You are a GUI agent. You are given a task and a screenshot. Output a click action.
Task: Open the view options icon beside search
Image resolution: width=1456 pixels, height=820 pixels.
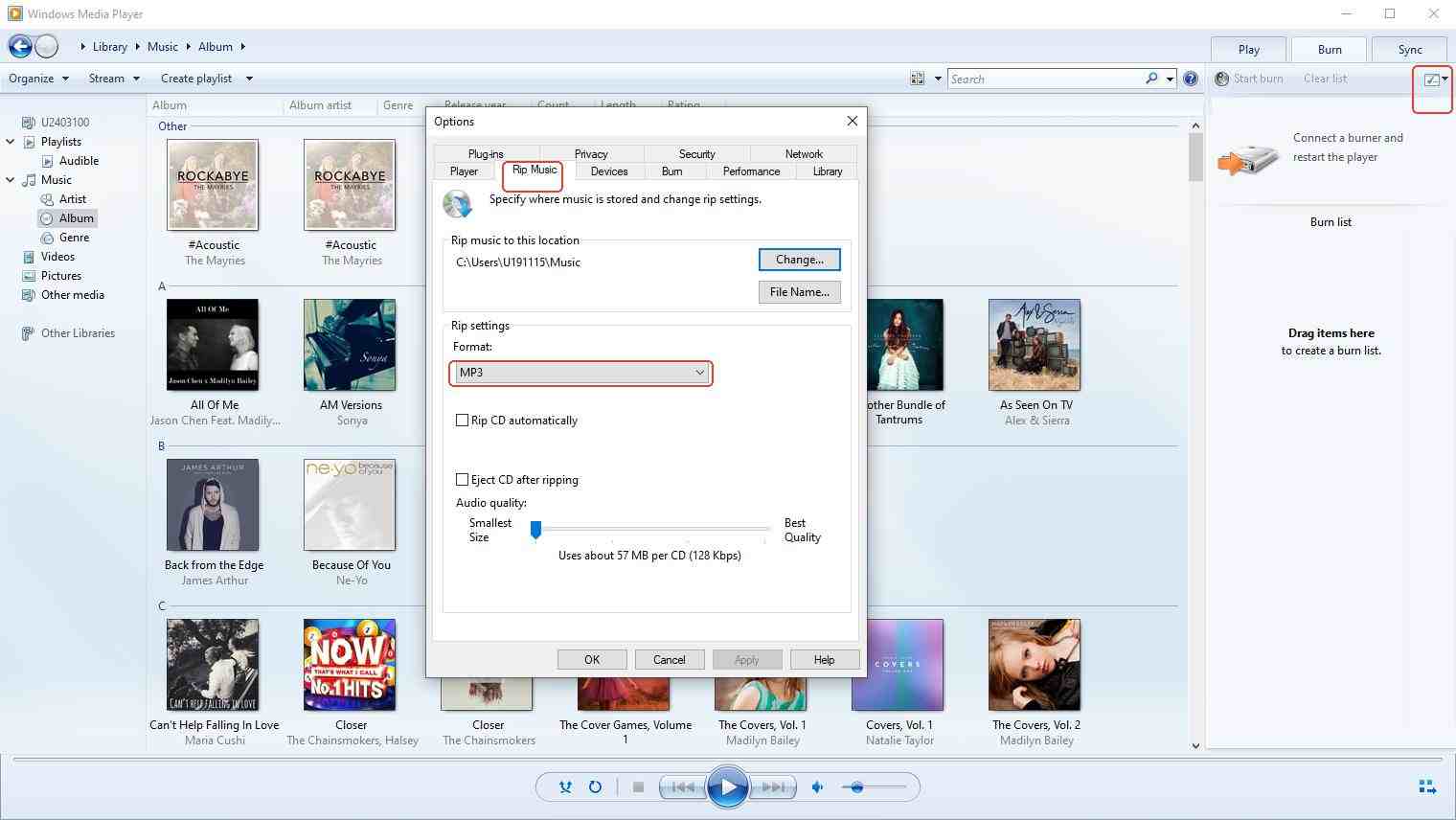[x=917, y=79]
